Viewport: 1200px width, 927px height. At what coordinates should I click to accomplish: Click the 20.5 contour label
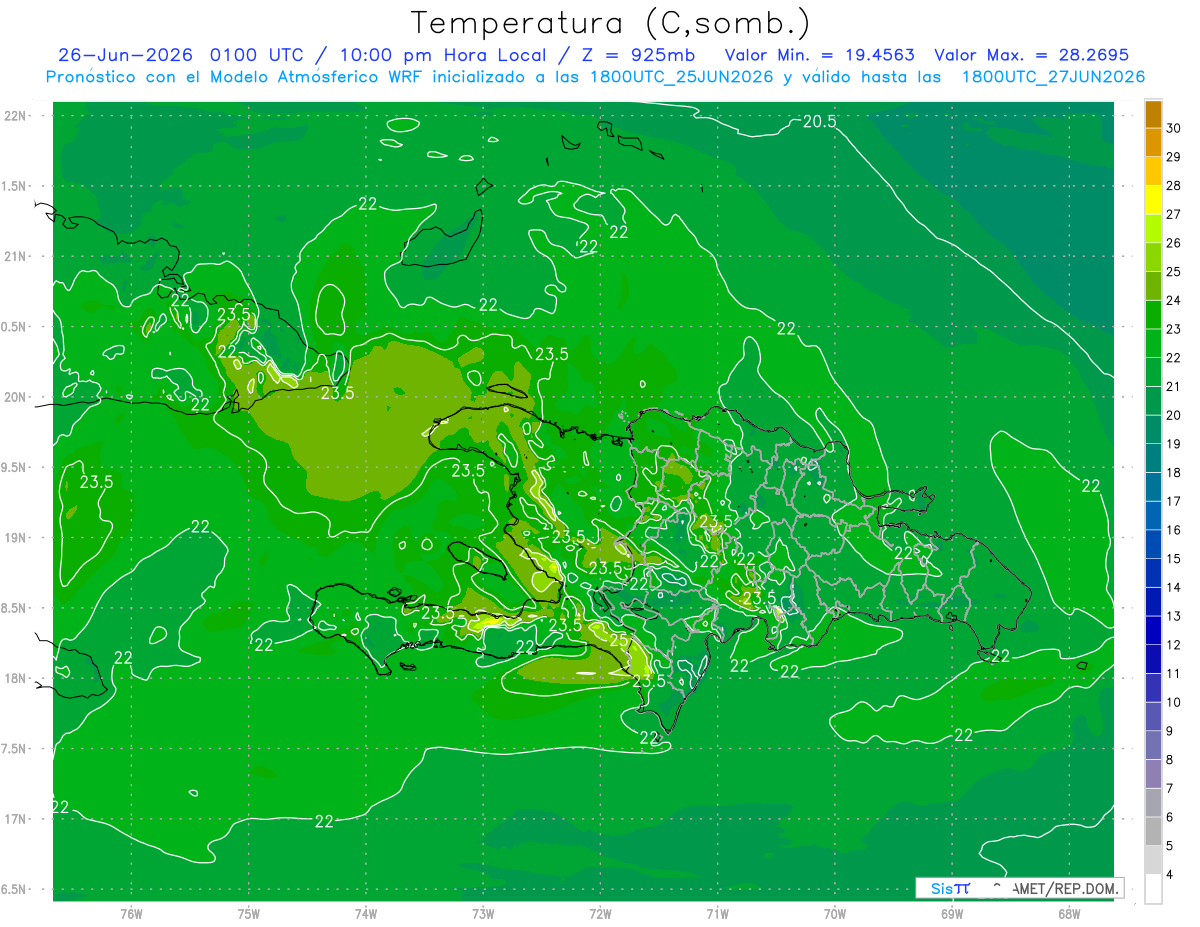819,122
